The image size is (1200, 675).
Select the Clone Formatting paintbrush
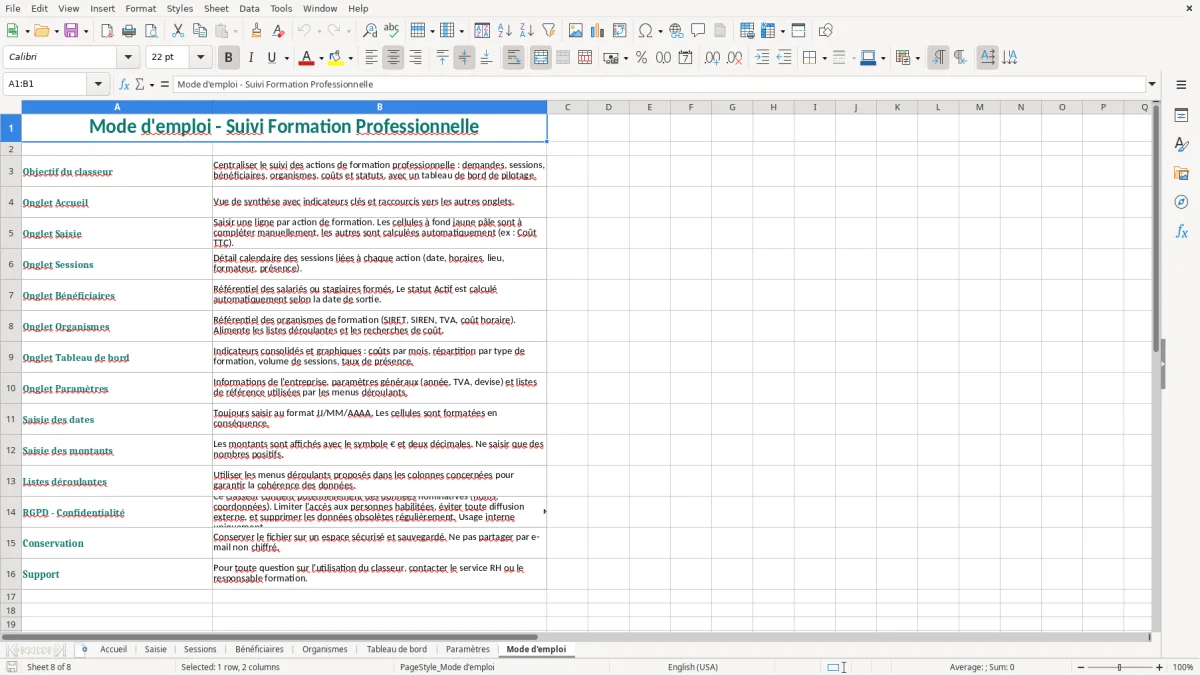click(x=256, y=31)
